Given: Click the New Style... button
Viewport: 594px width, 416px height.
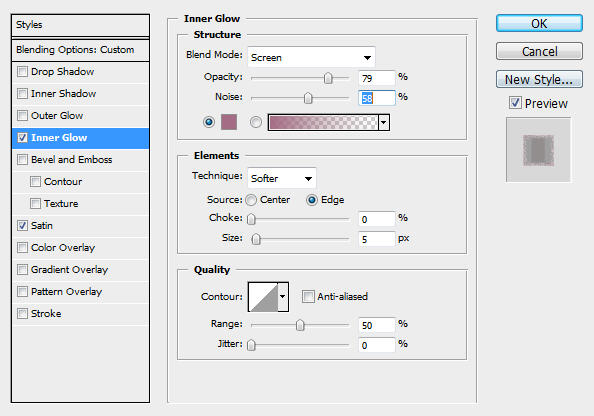Looking at the screenshot, I should pyautogui.click(x=539, y=79).
